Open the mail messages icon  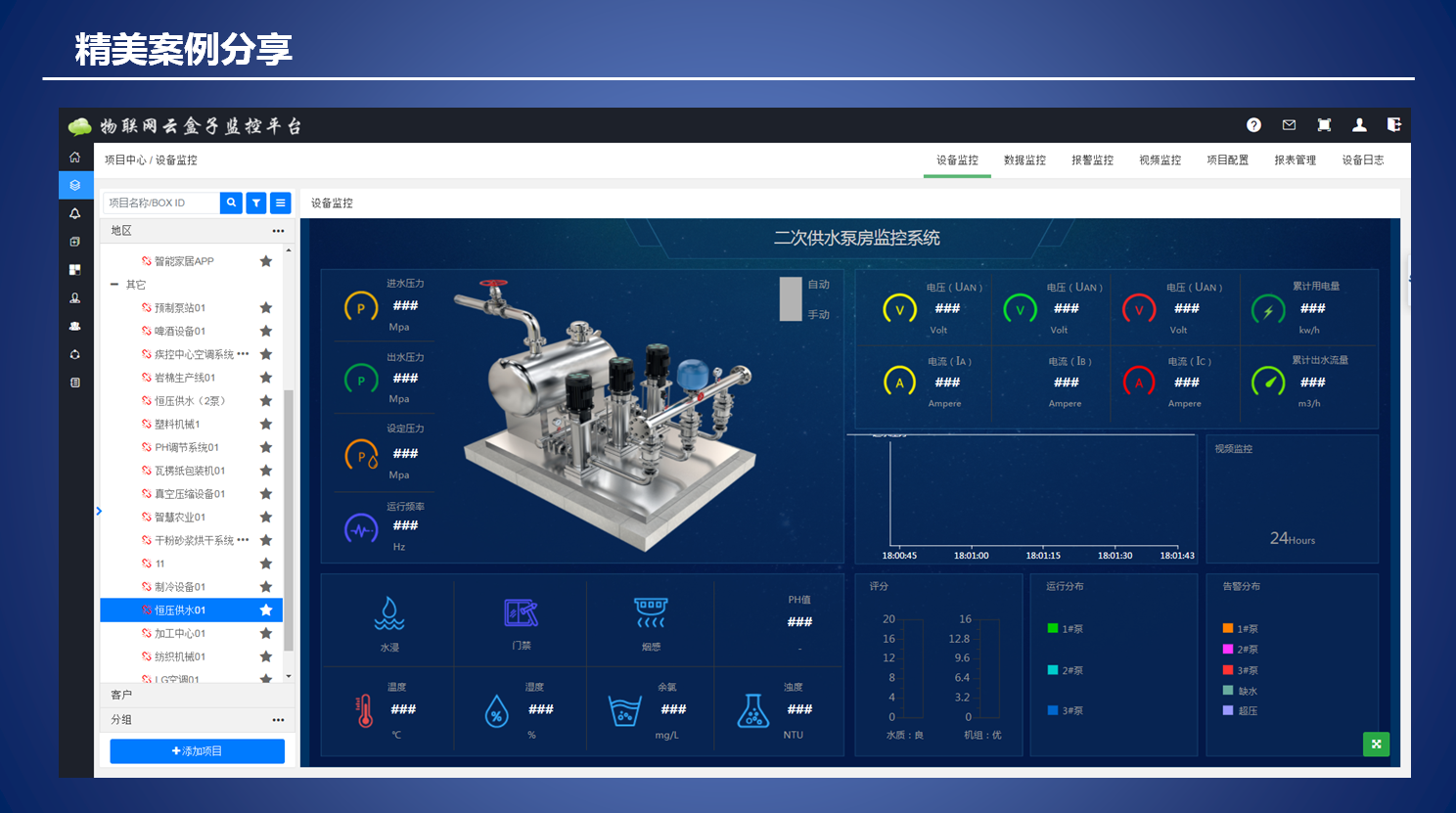click(1289, 125)
